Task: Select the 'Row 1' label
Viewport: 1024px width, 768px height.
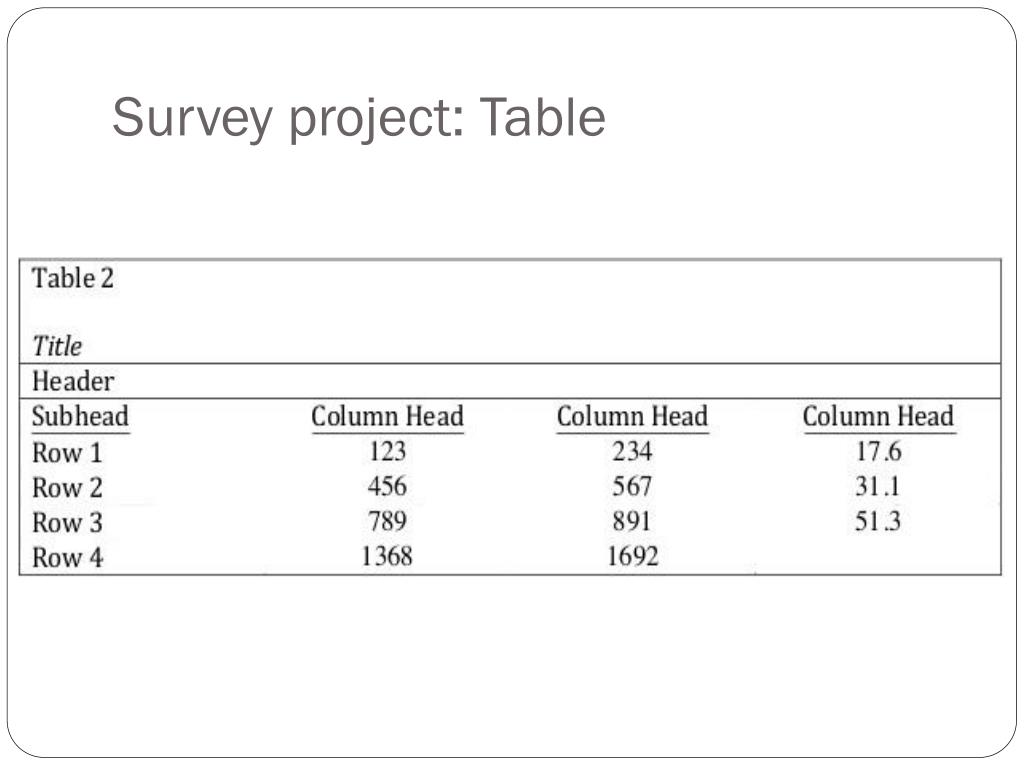Action: 67,453
